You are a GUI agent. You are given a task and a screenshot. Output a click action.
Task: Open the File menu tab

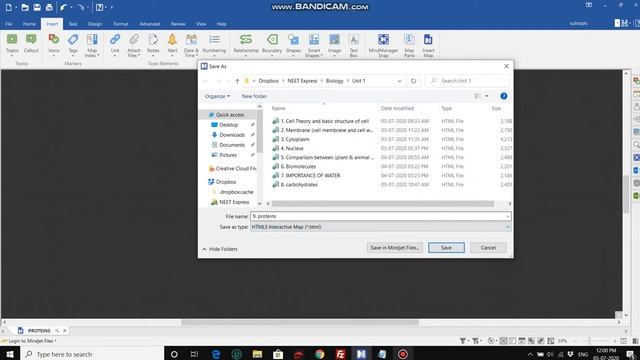point(9,24)
